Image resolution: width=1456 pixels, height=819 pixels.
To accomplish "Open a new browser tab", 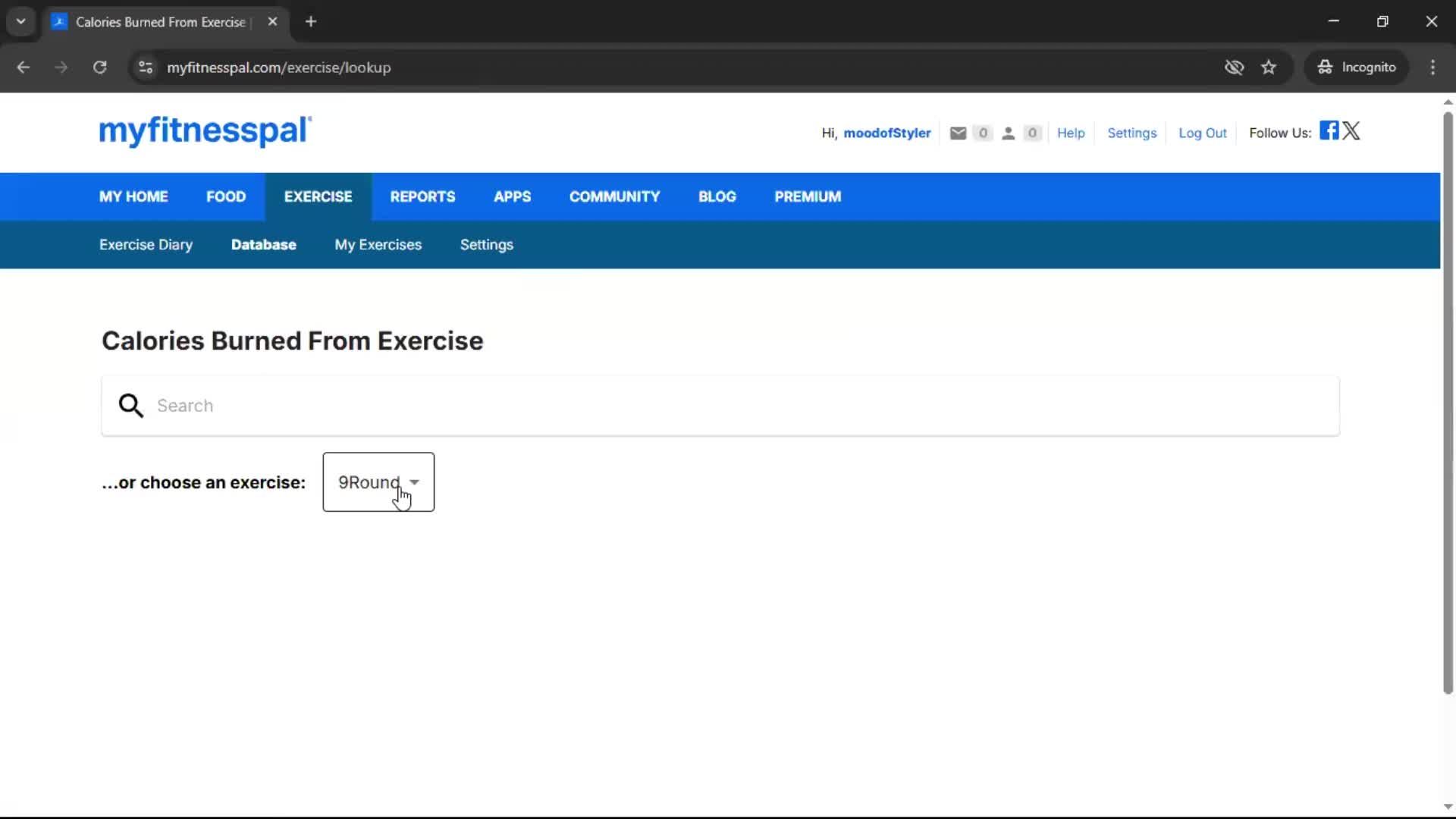I will click(x=311, y=21).
